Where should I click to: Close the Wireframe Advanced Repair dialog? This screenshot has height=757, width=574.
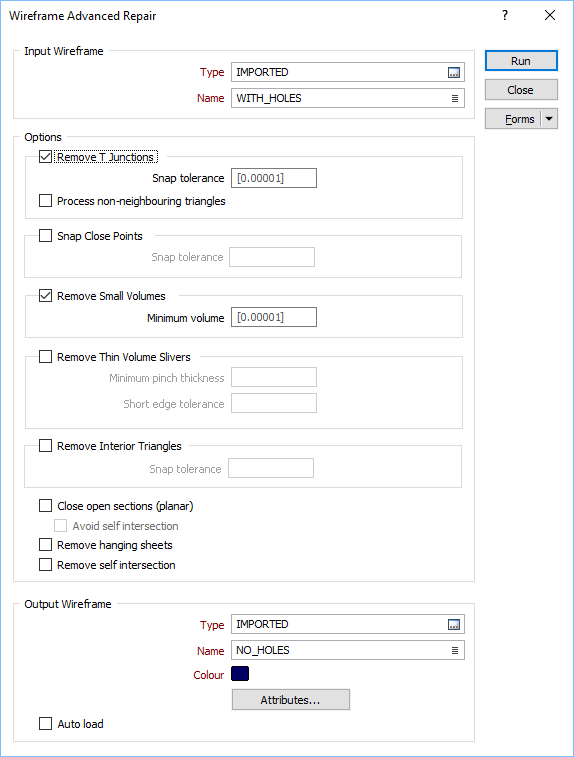click(550, 15)
